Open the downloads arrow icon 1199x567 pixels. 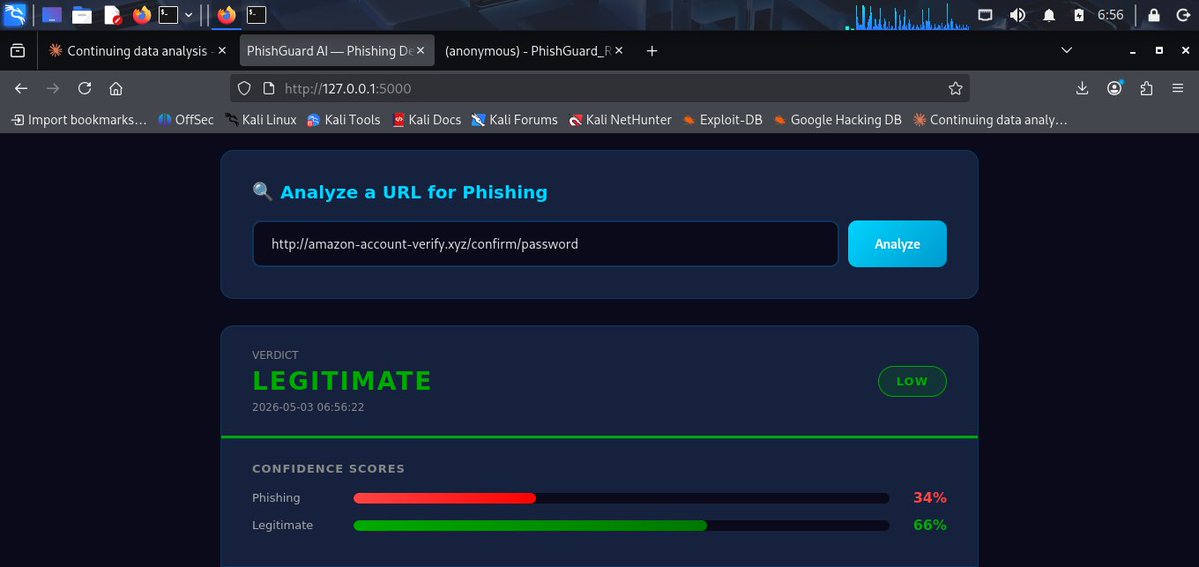(1082, 88)
